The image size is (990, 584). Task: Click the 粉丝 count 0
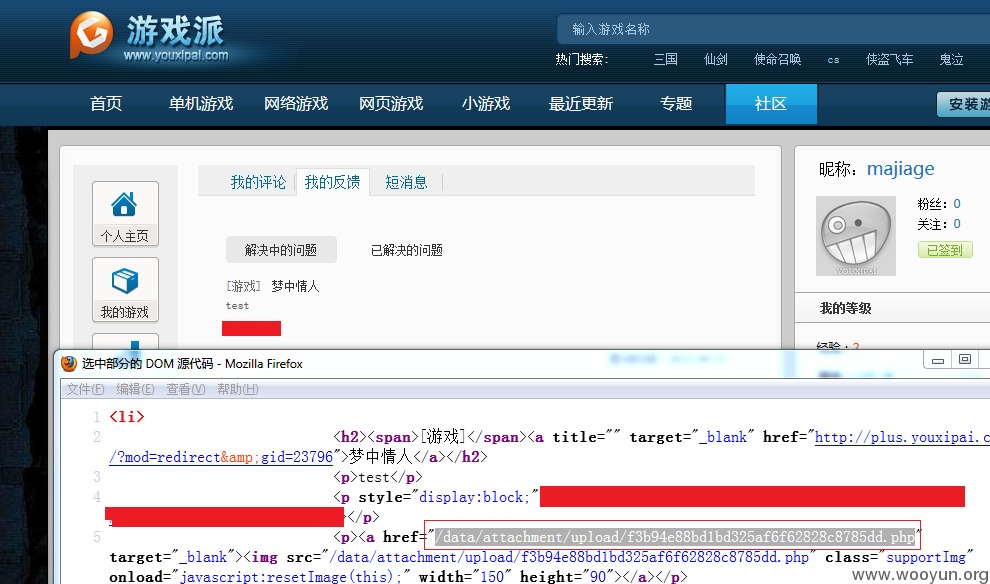click(x=957, y=203)
